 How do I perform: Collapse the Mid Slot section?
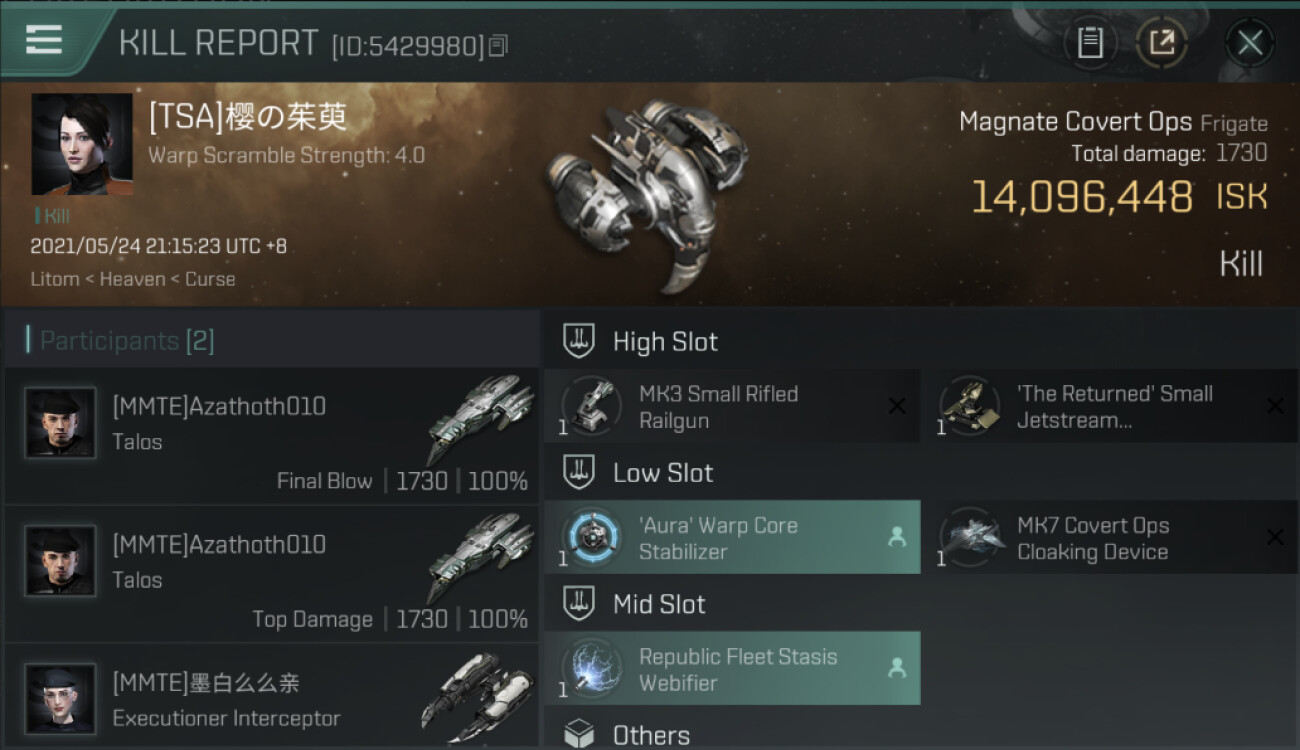pos(634,604)
